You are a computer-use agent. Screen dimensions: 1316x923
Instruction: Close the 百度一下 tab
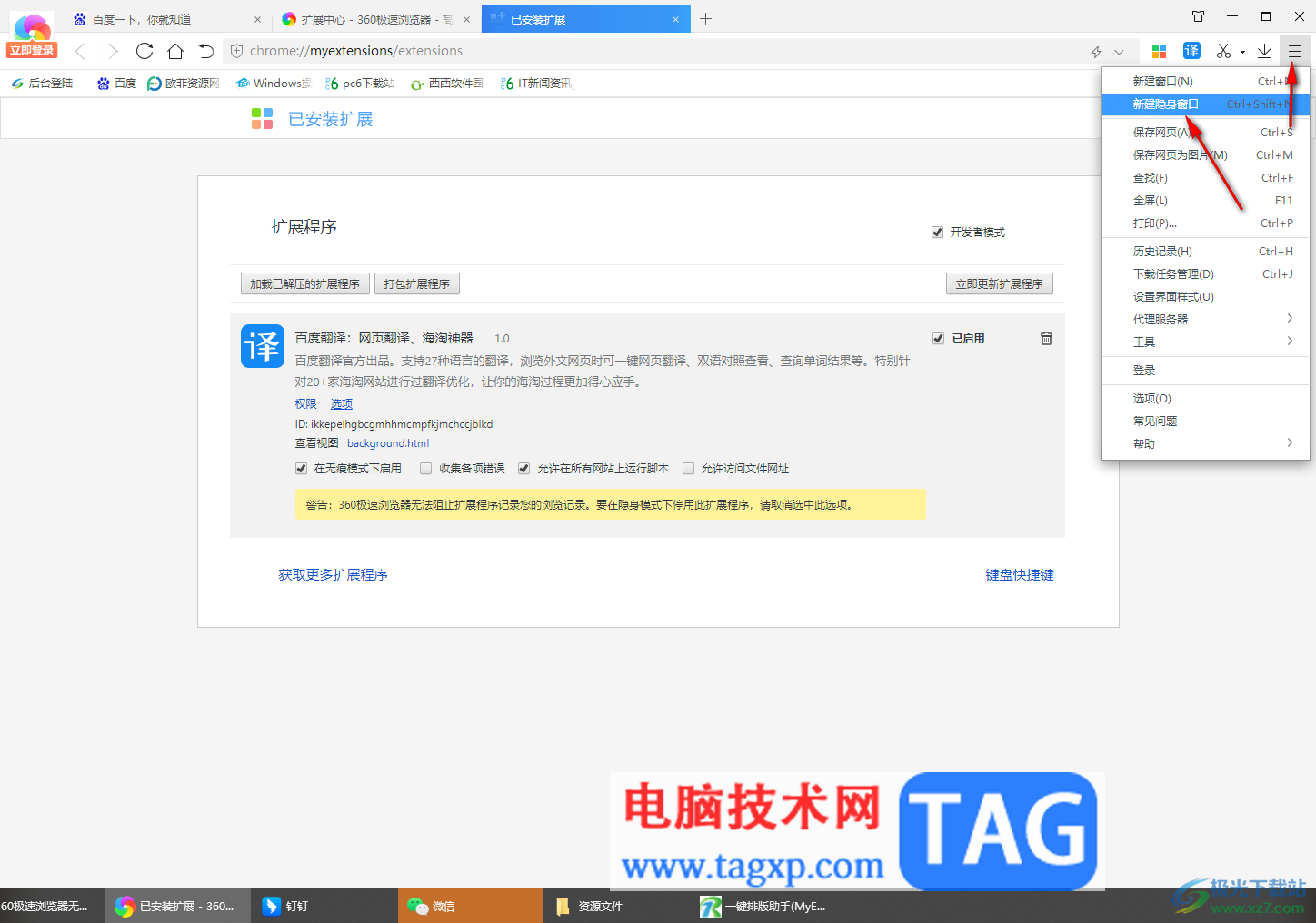pos(257,19)
